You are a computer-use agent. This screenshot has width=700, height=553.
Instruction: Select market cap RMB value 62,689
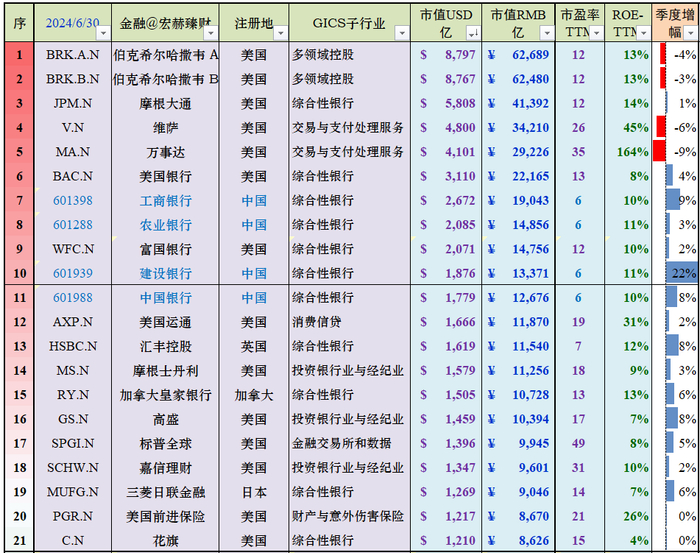pyautogui.click(x=519, y=55)
